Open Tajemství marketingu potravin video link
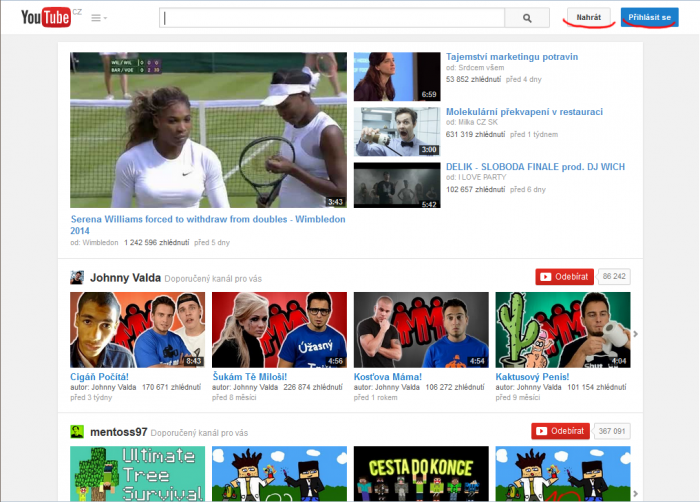Image resolution: width=700 pixels, height=502 pixels. (x=511, y=57)
